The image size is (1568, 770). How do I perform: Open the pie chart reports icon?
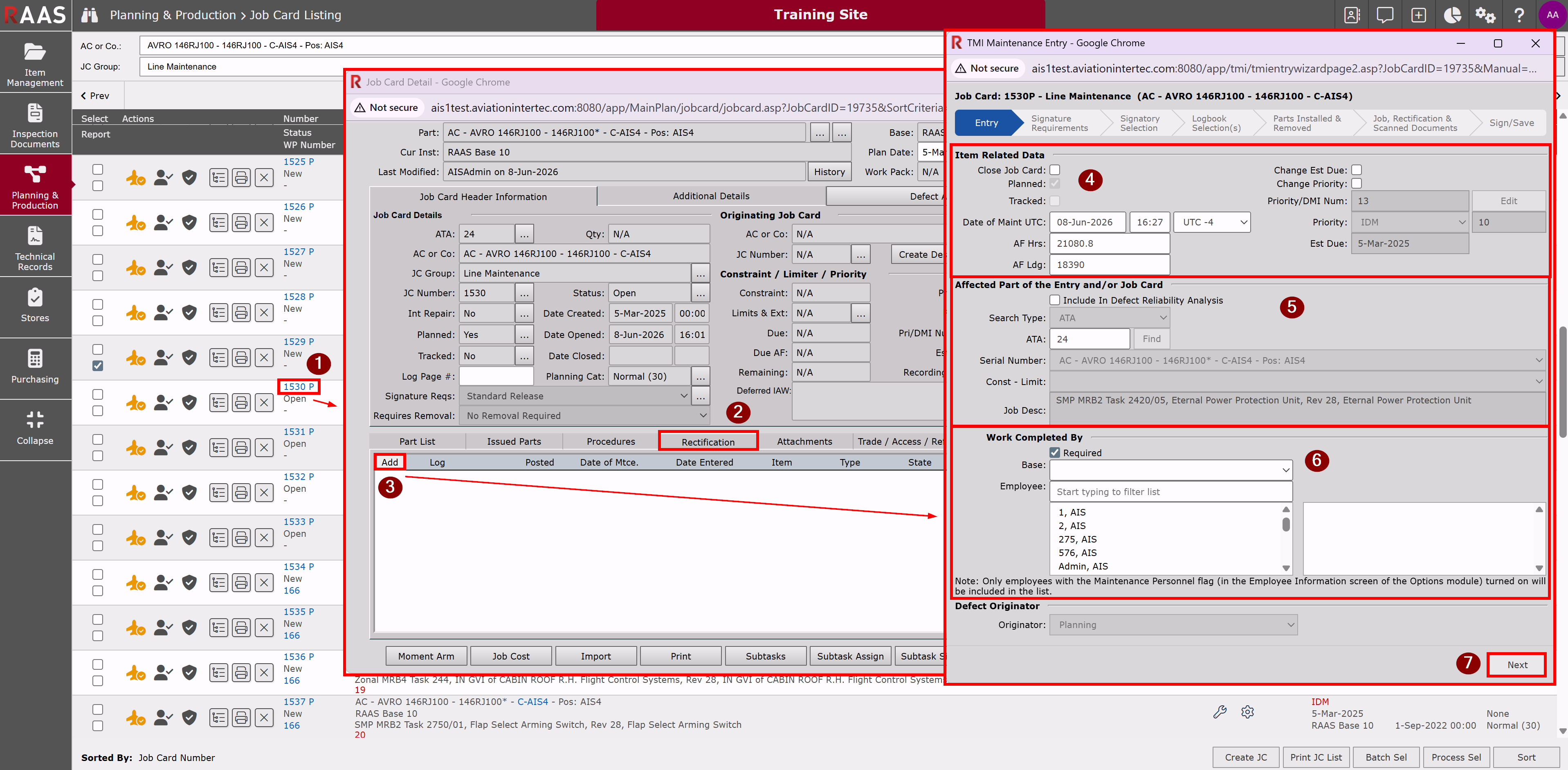point(1452,15)
